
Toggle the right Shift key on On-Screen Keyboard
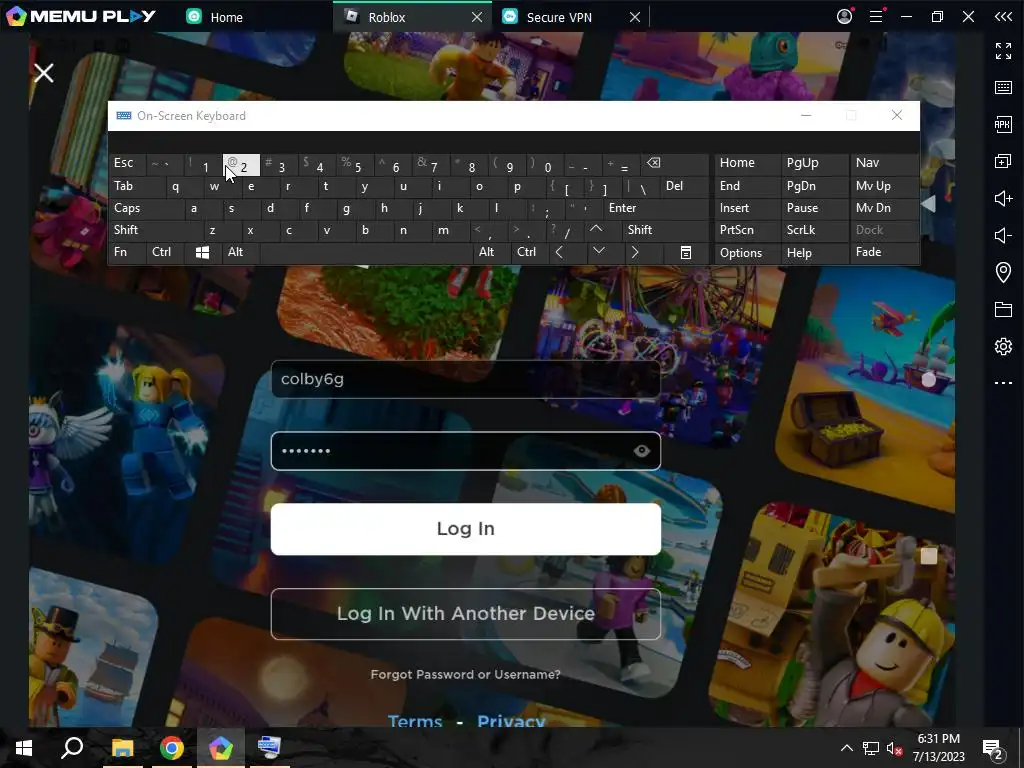(x=665, y=230)
